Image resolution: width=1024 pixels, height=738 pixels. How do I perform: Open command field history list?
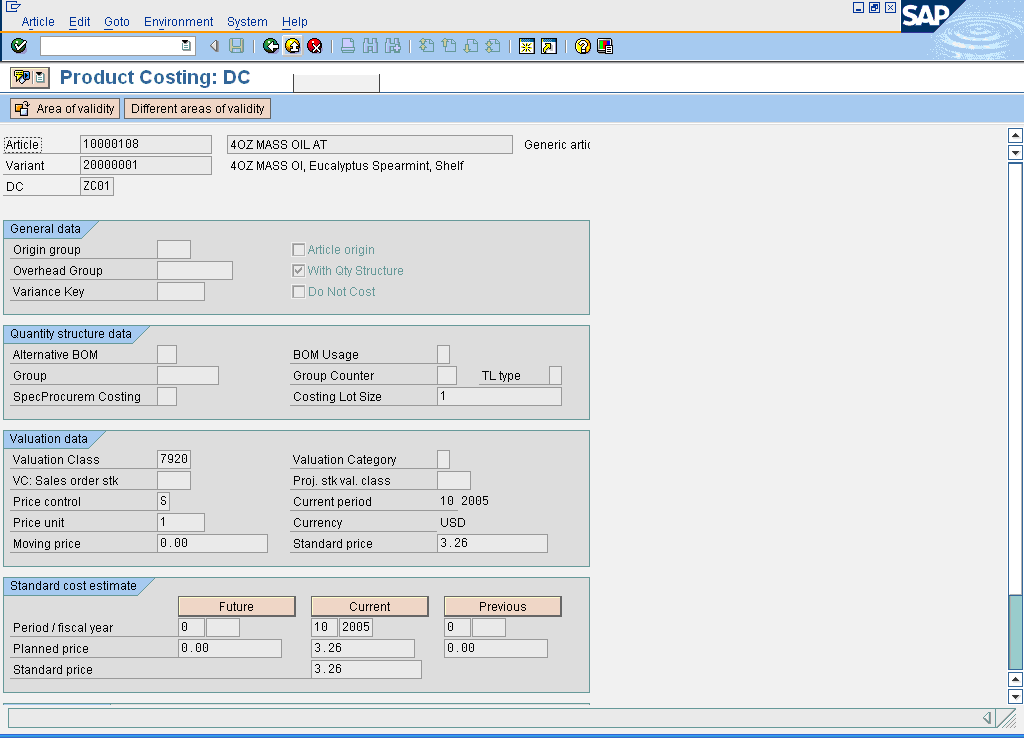186,46
